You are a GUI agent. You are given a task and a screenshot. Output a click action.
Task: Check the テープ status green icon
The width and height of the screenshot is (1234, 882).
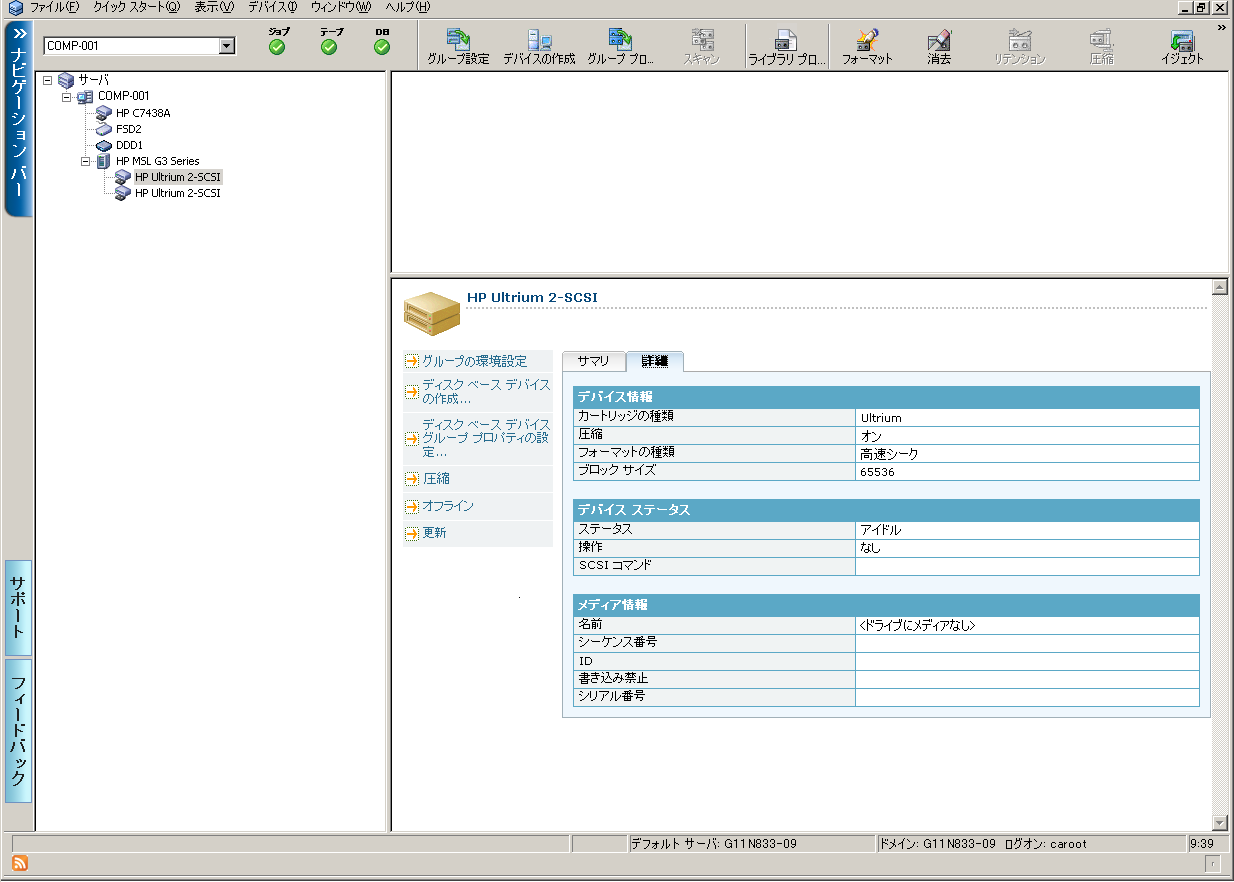tap(329, 47)
